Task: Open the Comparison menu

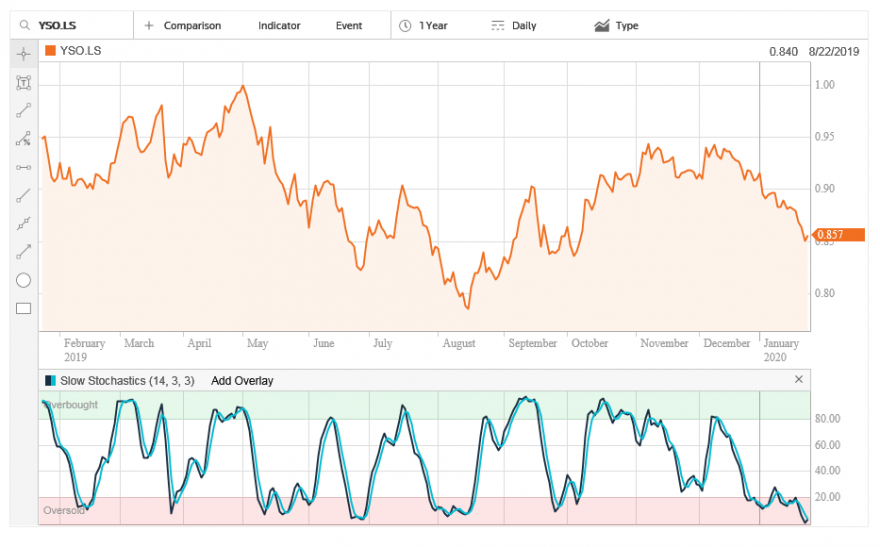Action: (x=192, y=26)
